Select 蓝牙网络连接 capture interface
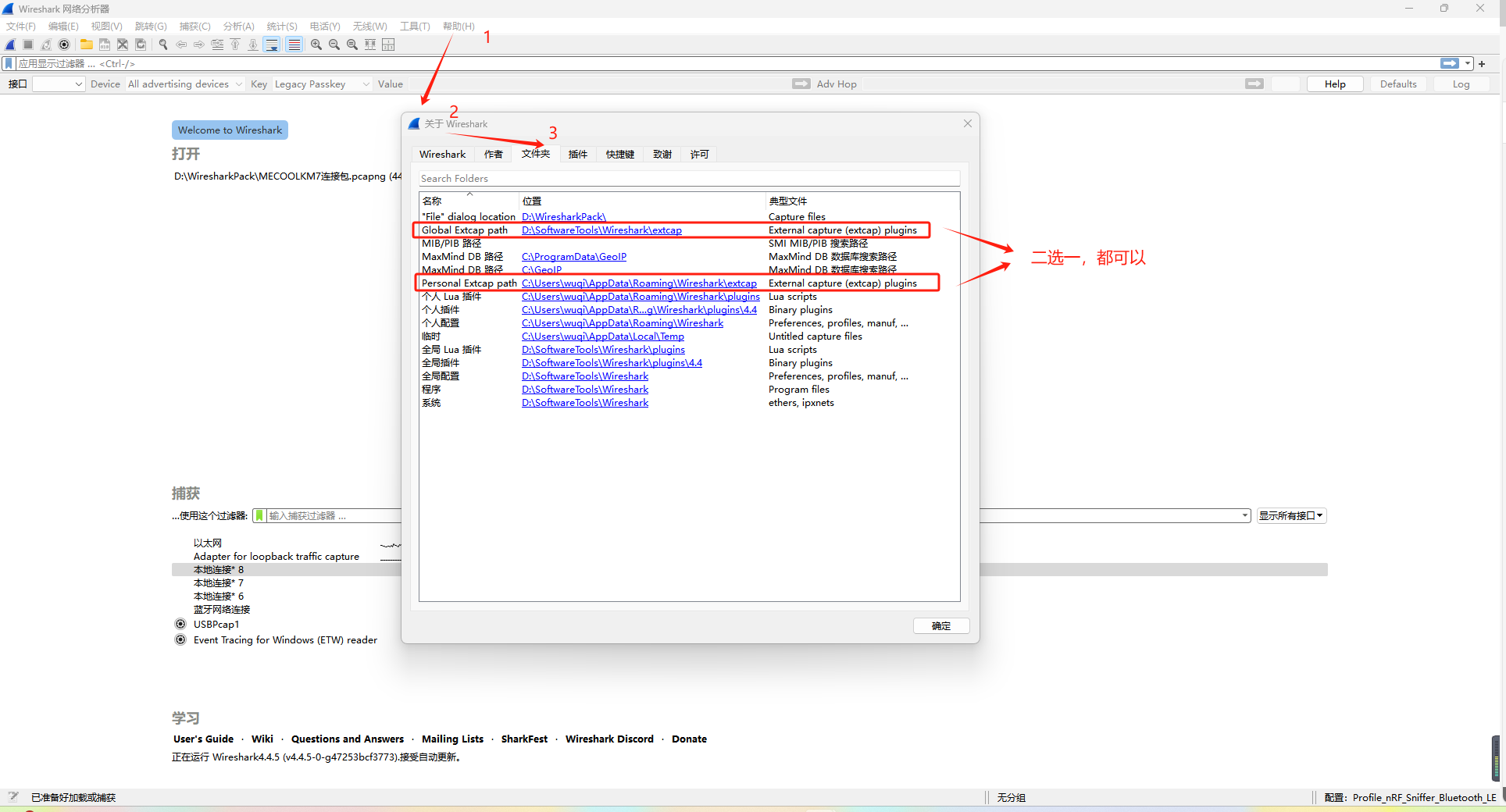Viewport: 1506px width, 812px height. click(x=222, y=610)
